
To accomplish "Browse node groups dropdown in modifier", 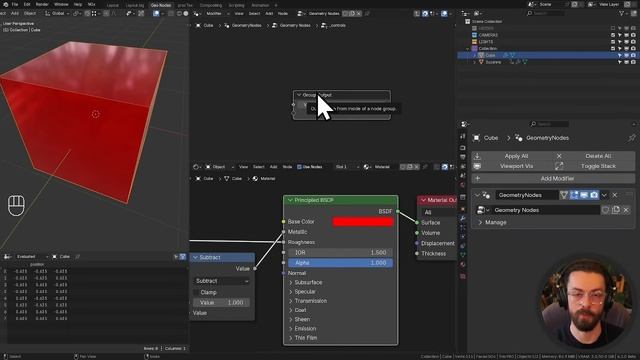I will tap(482, 210).
